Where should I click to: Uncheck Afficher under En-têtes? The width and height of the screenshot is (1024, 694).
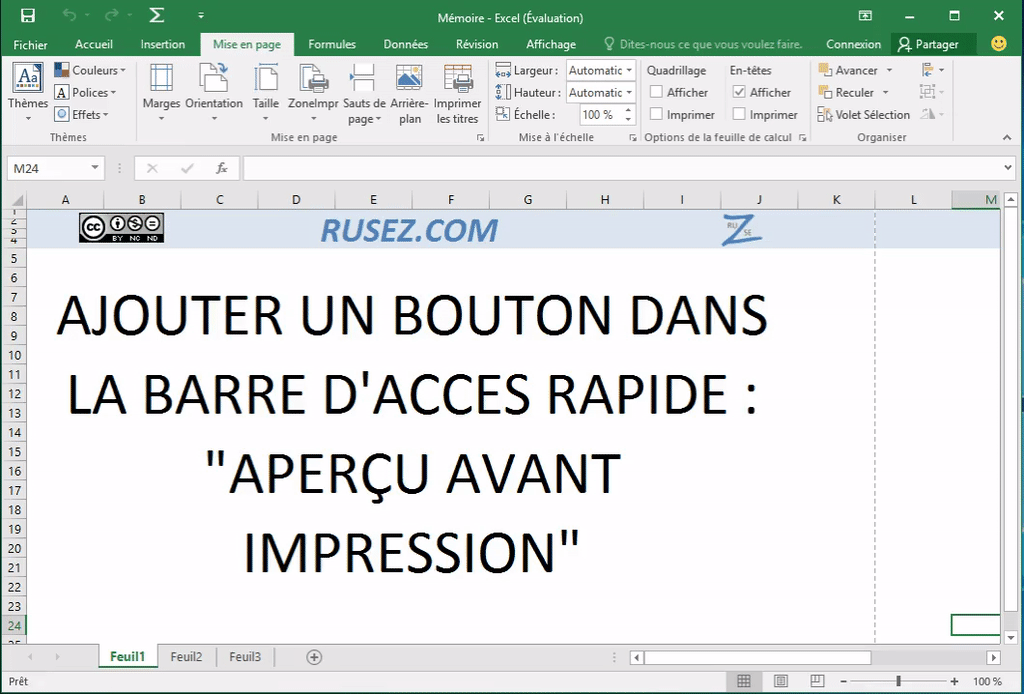coord(740,92)
